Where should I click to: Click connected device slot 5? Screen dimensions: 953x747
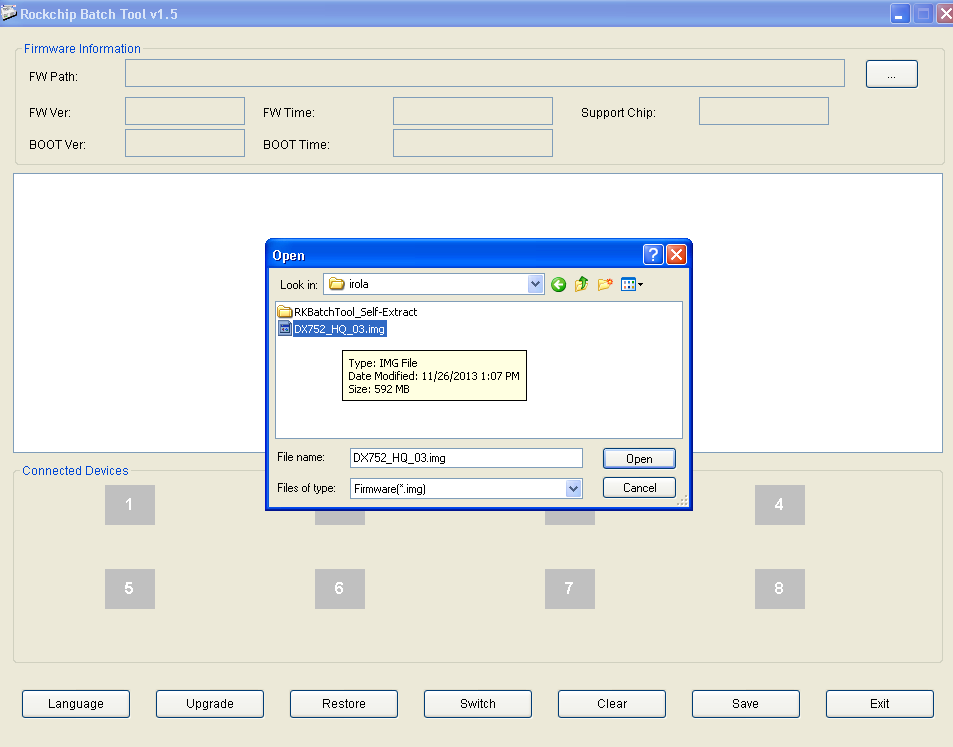pos(129,589)
